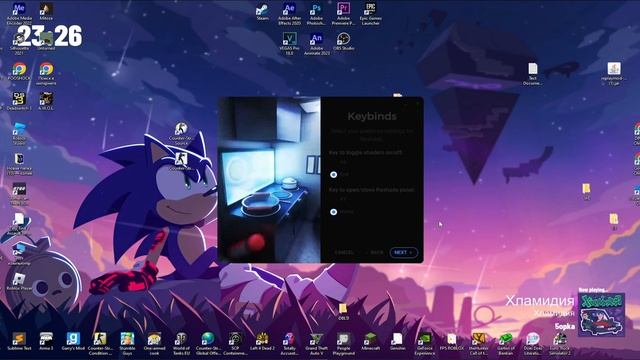Open the OBS Studio desktop shortcut
Image resolution: width=640 pixels, height=360 pixels.
click(x=343, y=42)
